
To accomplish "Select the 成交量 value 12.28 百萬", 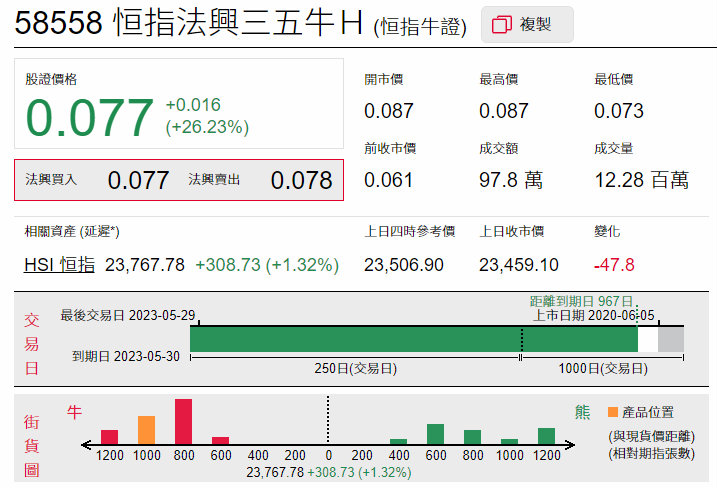I will click(x=642, y=180).
